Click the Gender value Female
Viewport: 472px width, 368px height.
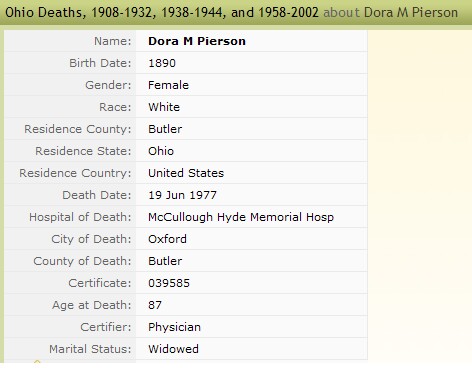pos(168,85)
